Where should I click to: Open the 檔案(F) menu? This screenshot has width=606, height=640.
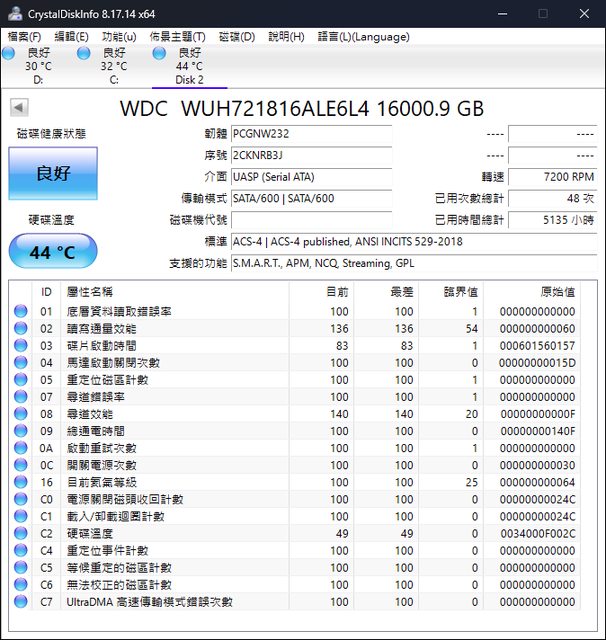click(25, 37)
